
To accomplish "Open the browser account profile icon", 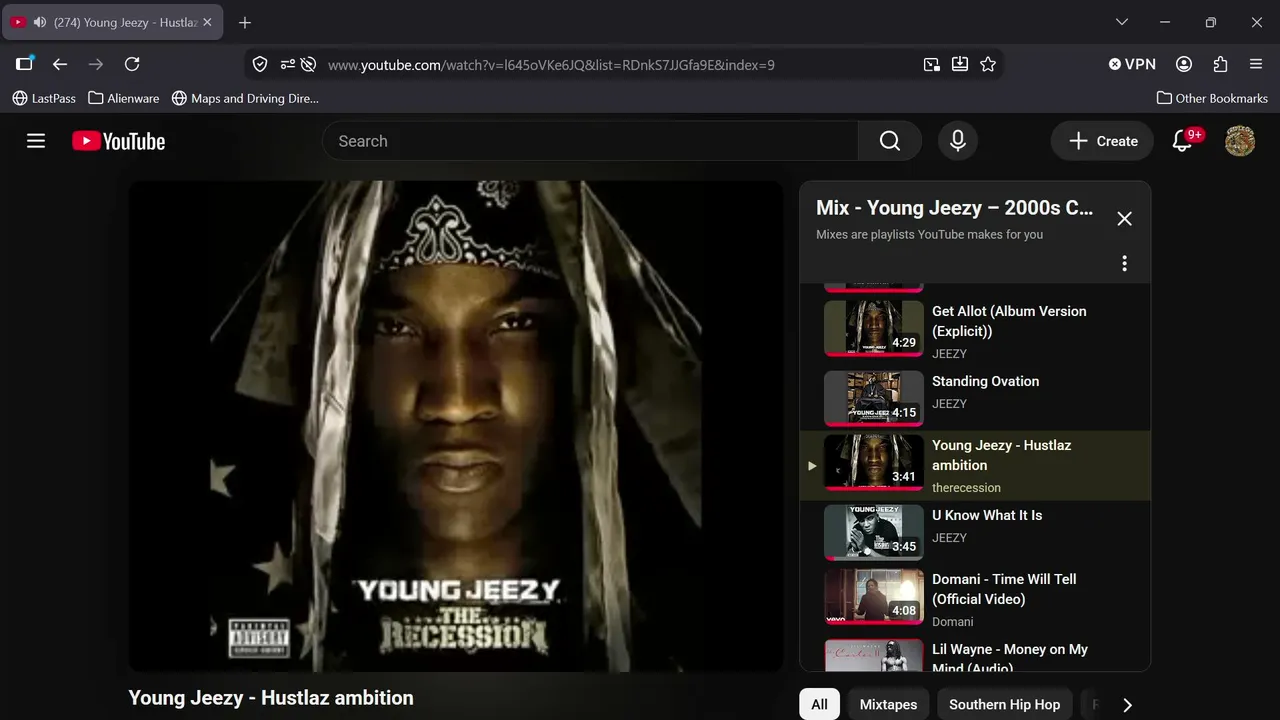I will (1184, 64).
